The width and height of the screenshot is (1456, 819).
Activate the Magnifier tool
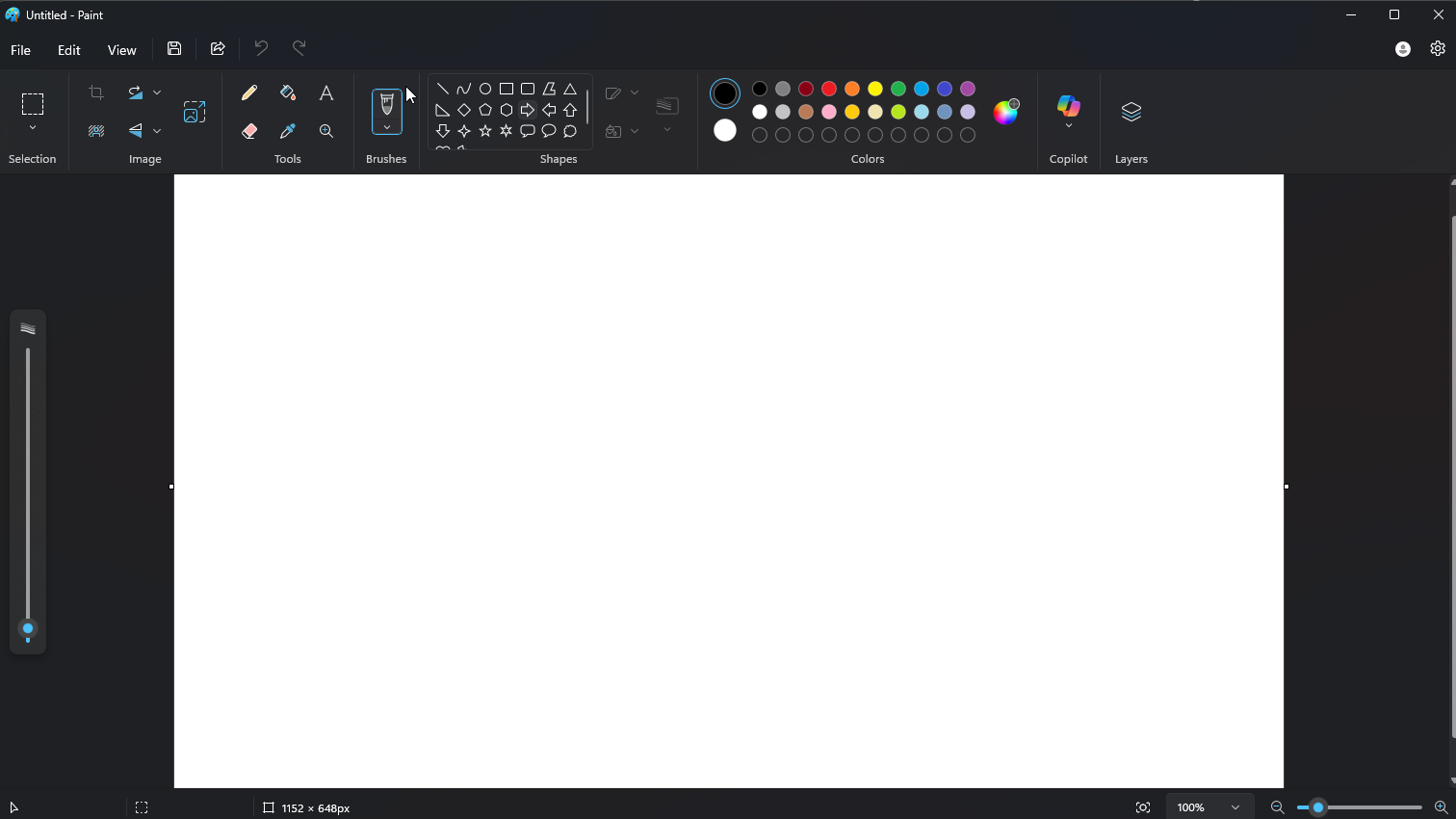coord(326,131)
